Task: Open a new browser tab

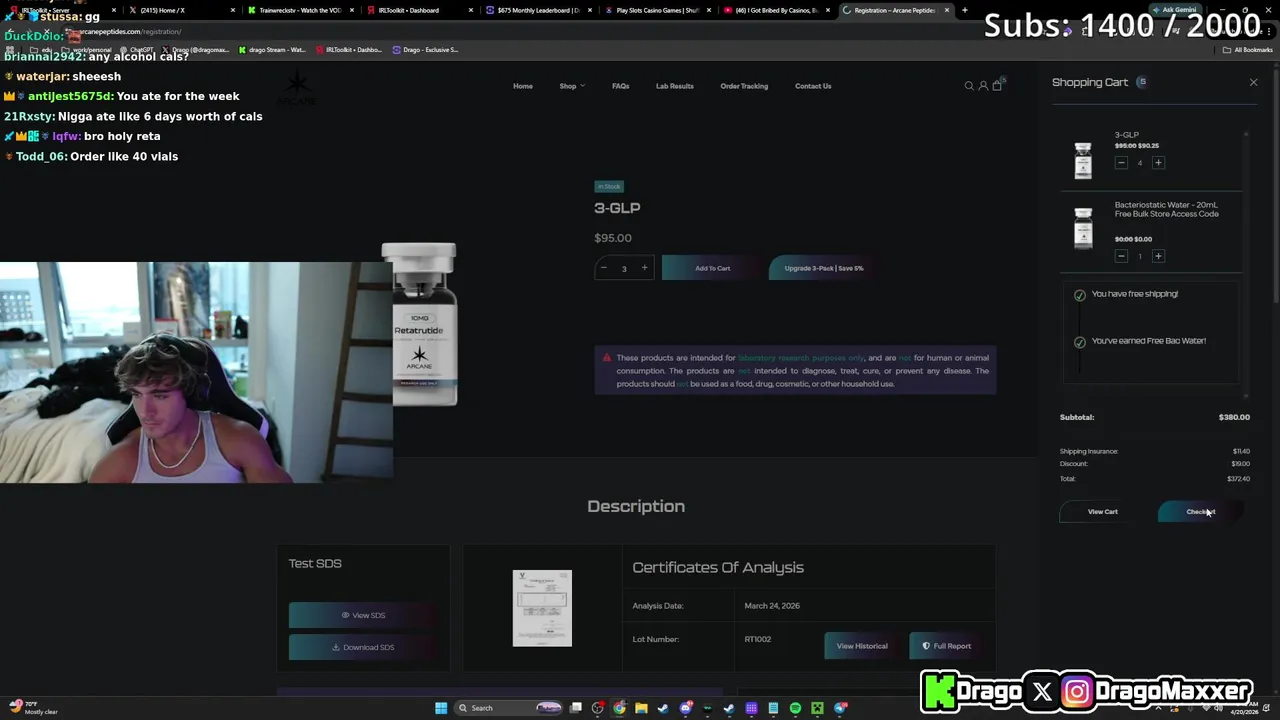Action: (x=964, y=10)
